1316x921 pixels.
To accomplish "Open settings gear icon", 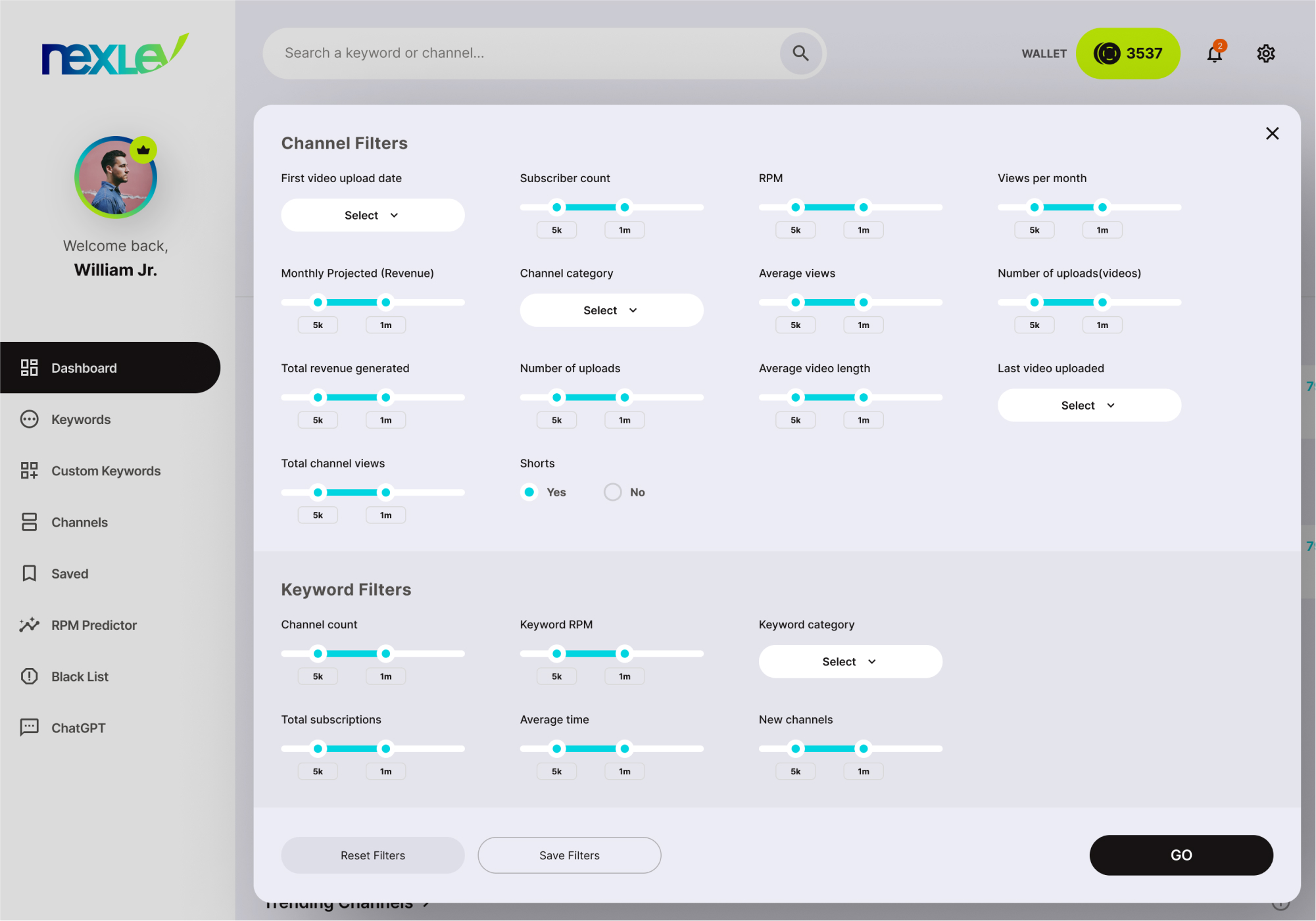I will coord(1265,53).
